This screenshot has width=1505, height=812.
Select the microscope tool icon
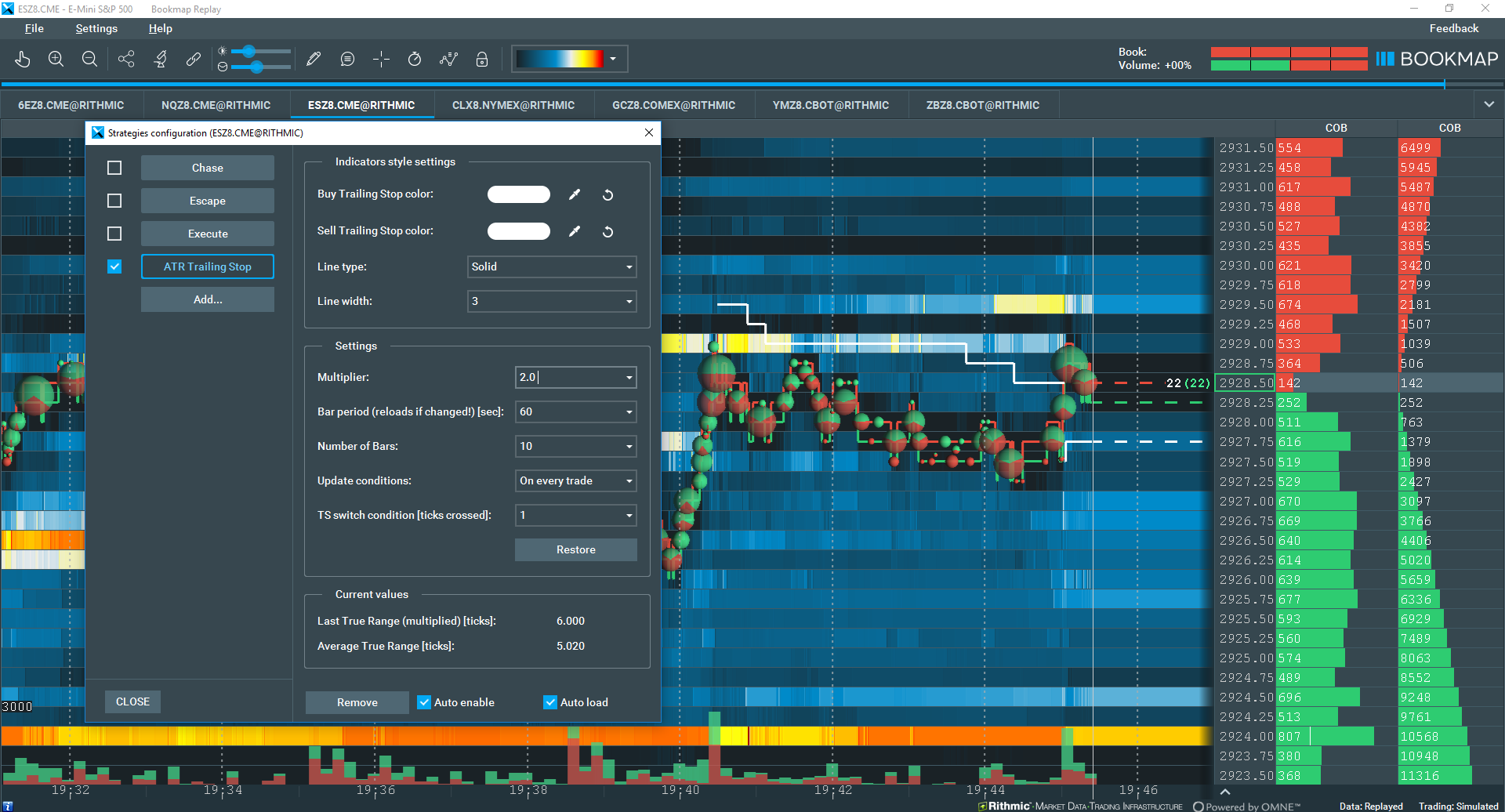pos(161,60)
